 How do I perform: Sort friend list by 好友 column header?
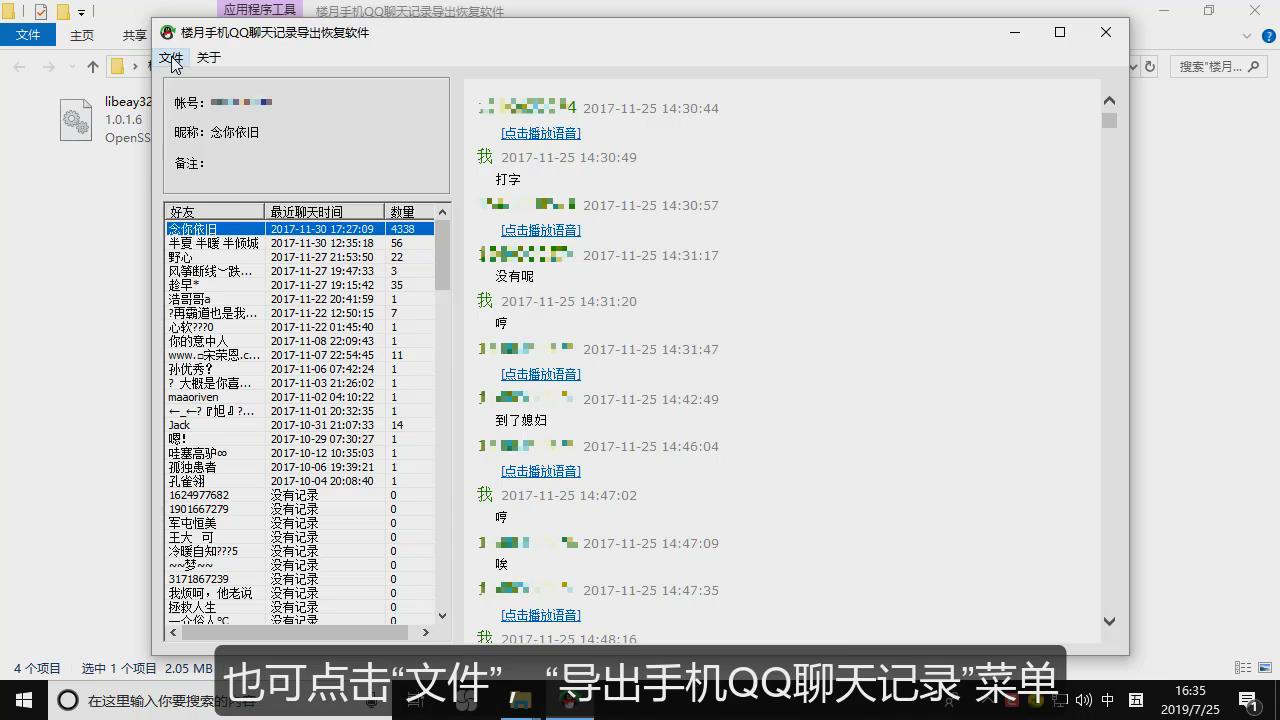pos(215,212)
